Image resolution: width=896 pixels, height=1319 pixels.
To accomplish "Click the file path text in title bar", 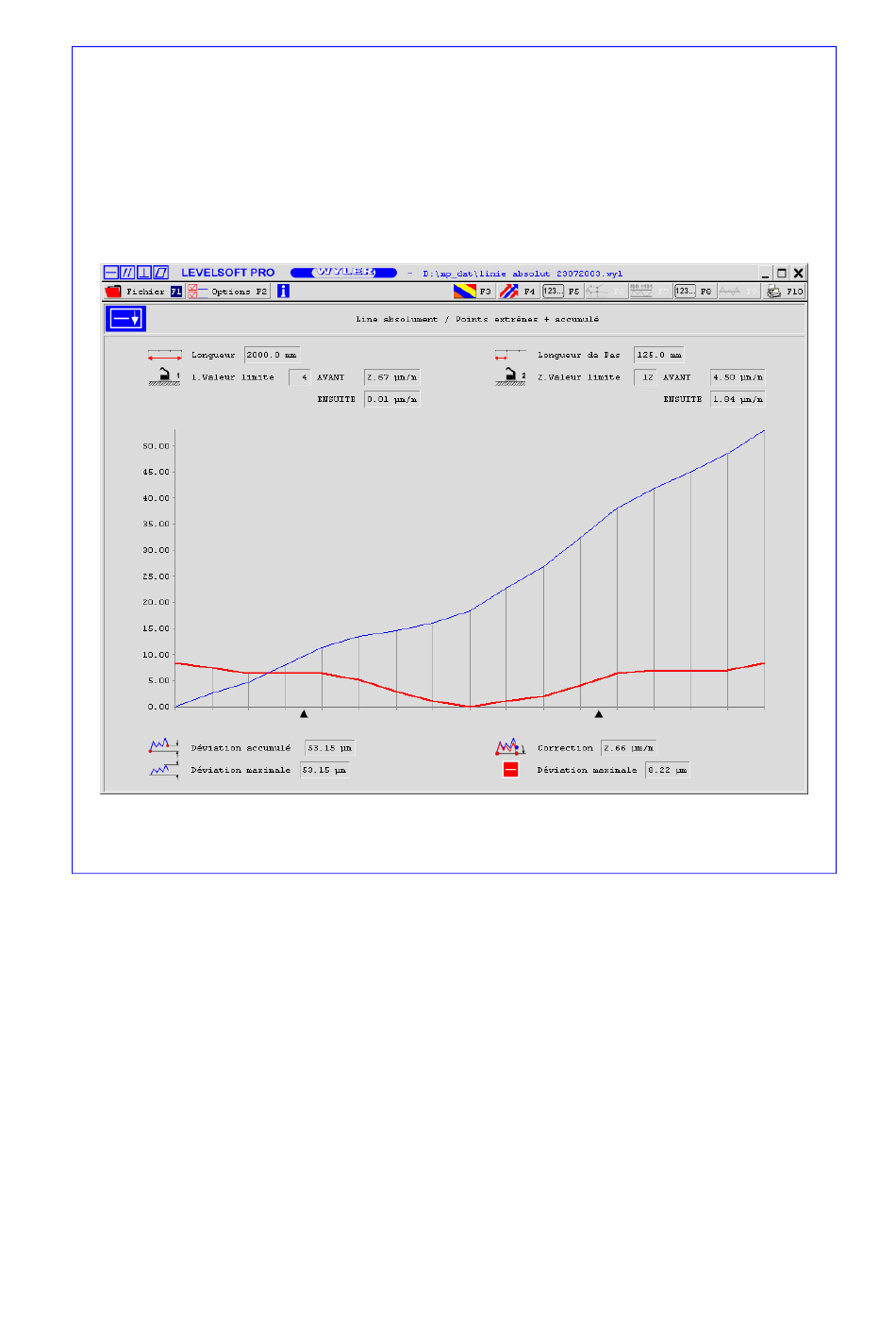I will (x=523, y=274).
